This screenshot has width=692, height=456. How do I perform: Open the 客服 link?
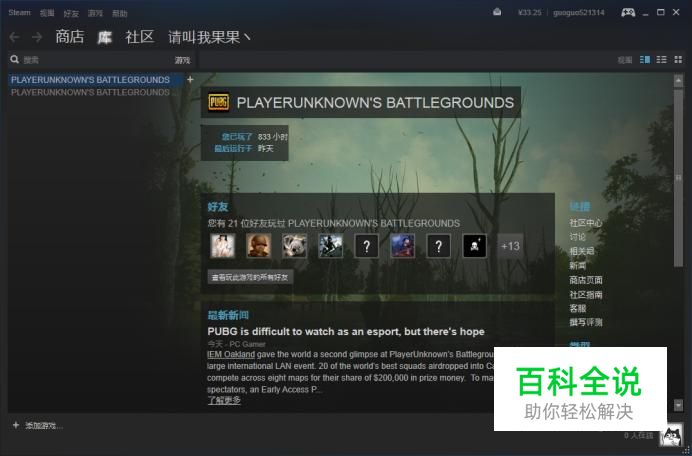[578, 308]
